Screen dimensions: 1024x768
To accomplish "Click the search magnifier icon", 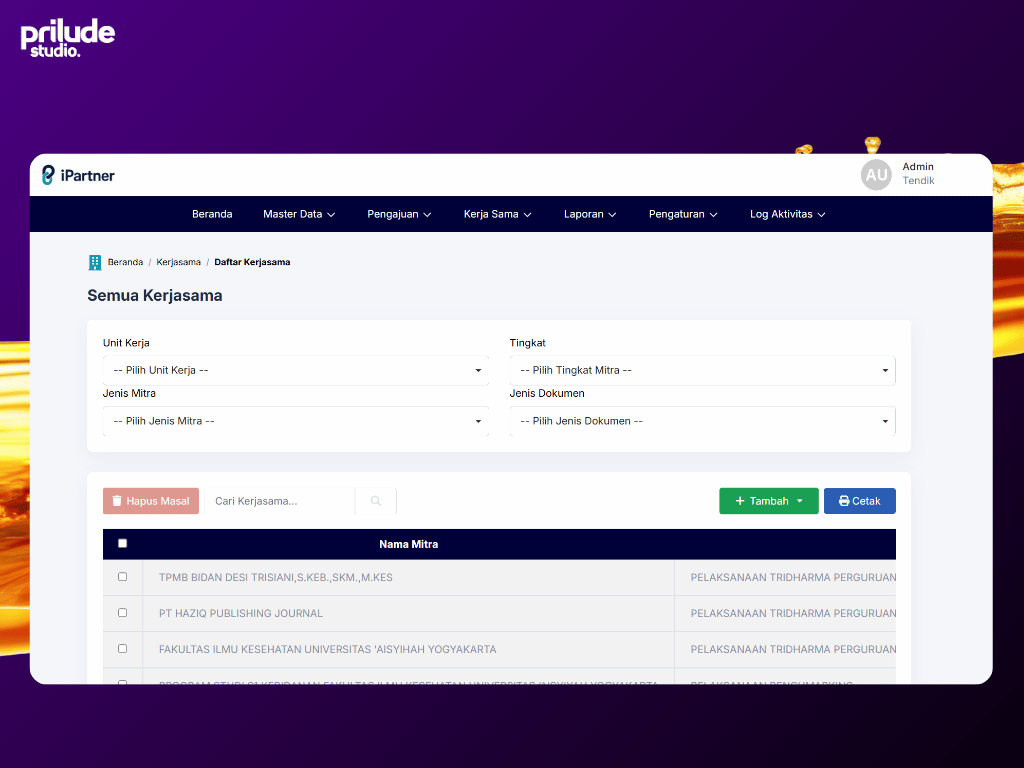I will pos(376,501).
